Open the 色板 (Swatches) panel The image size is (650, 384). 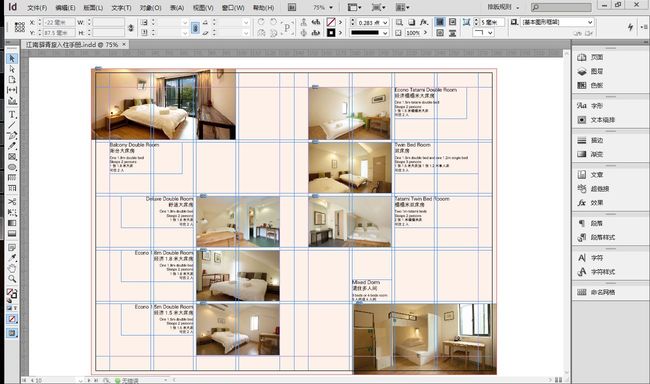click(x=590, y=85)
